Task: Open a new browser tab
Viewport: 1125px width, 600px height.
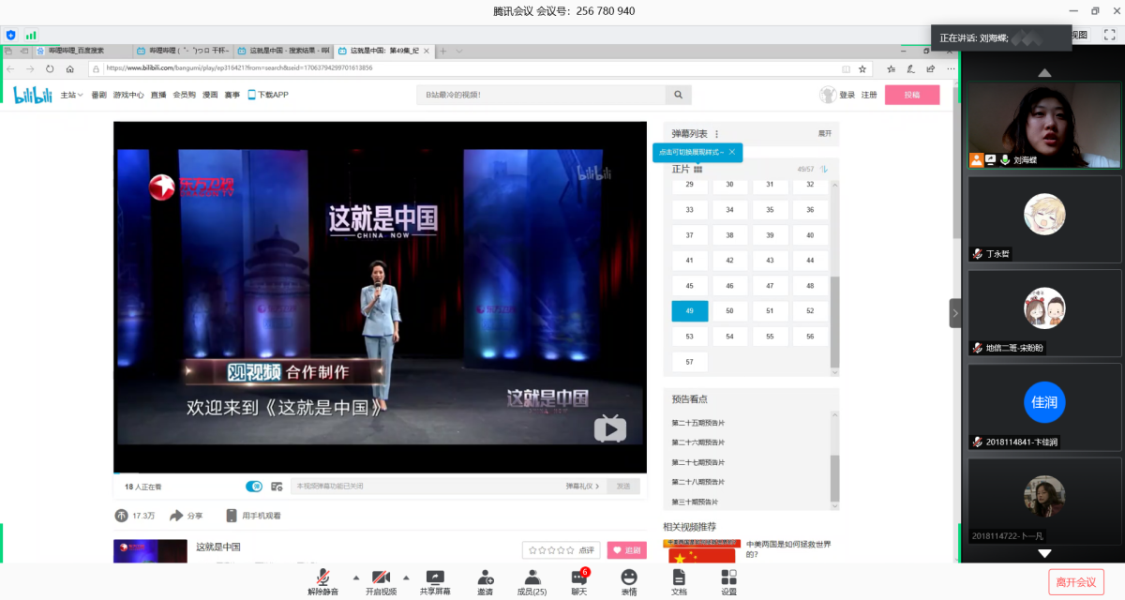Action: [443, 51]
